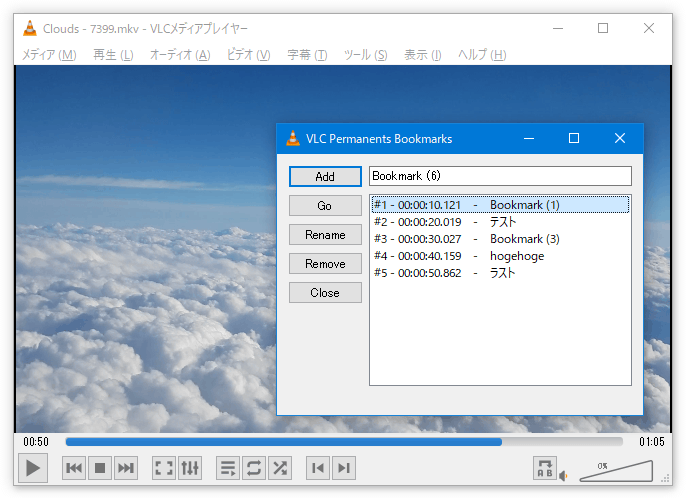Maximize the VLC Permanents Bookmarks dialog
The image size is (686, 498).
pyautogui.click(x=574, y=138)
